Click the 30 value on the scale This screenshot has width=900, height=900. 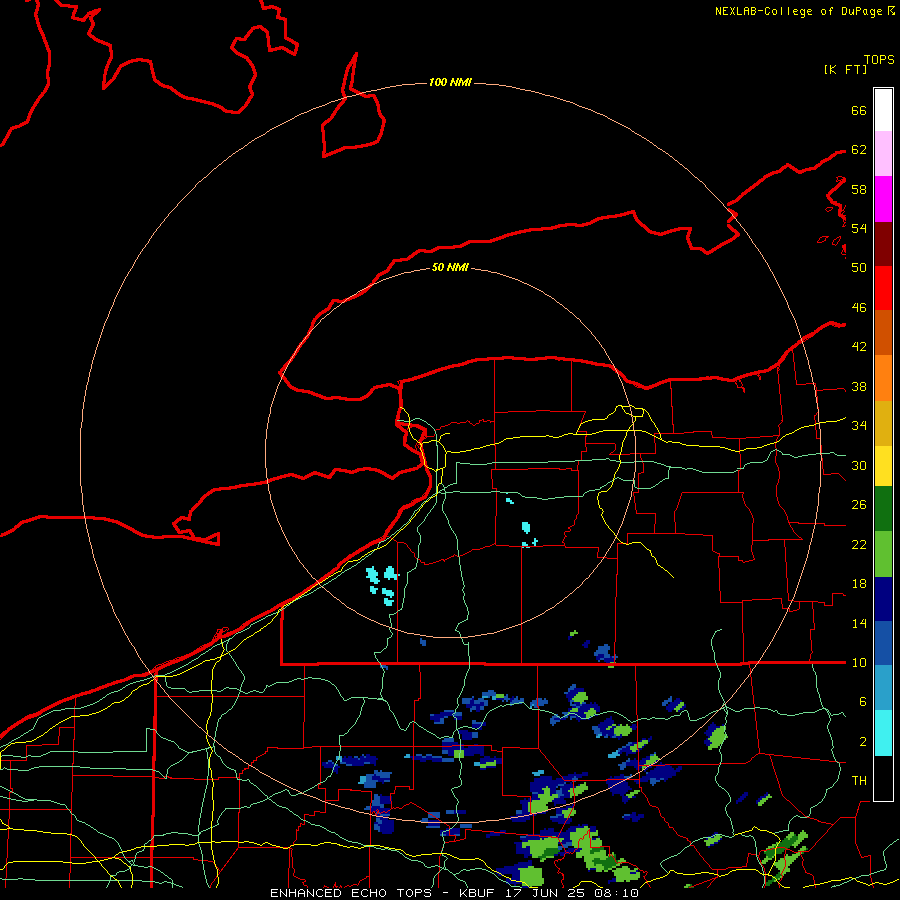click(859, 465)
